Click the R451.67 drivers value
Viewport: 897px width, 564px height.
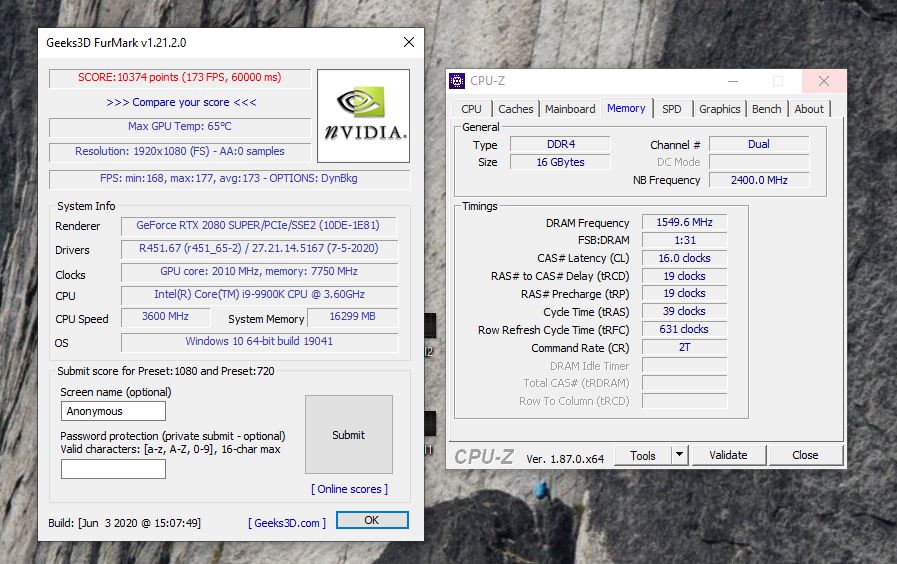coord(259,249)
